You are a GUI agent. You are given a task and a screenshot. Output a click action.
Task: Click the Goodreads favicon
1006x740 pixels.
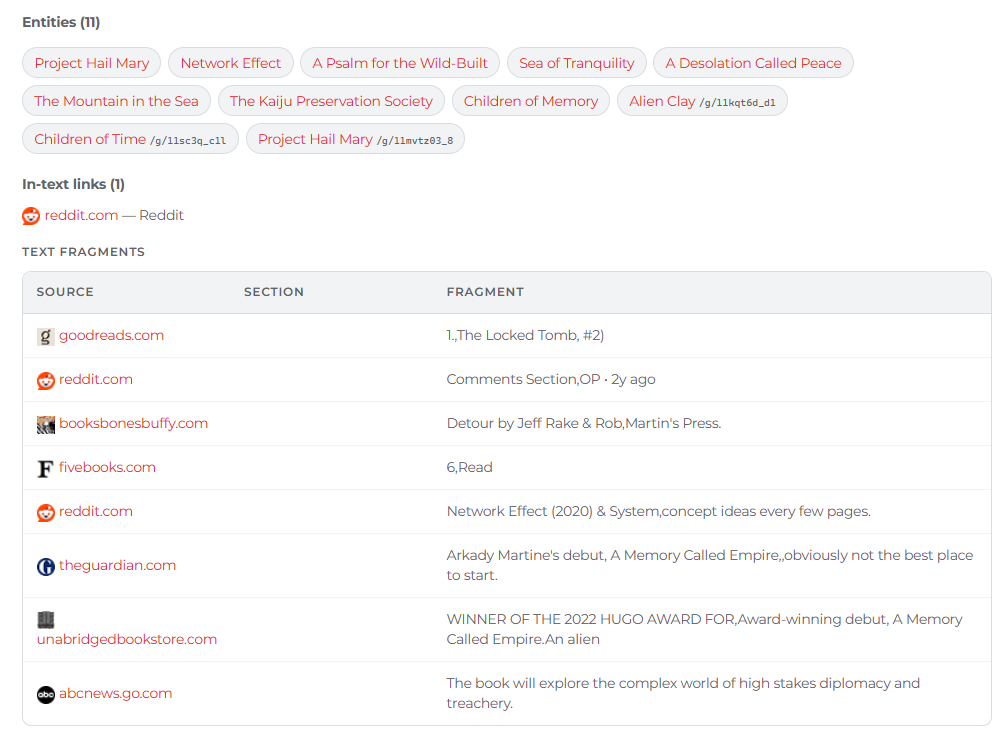click(45, 336)
